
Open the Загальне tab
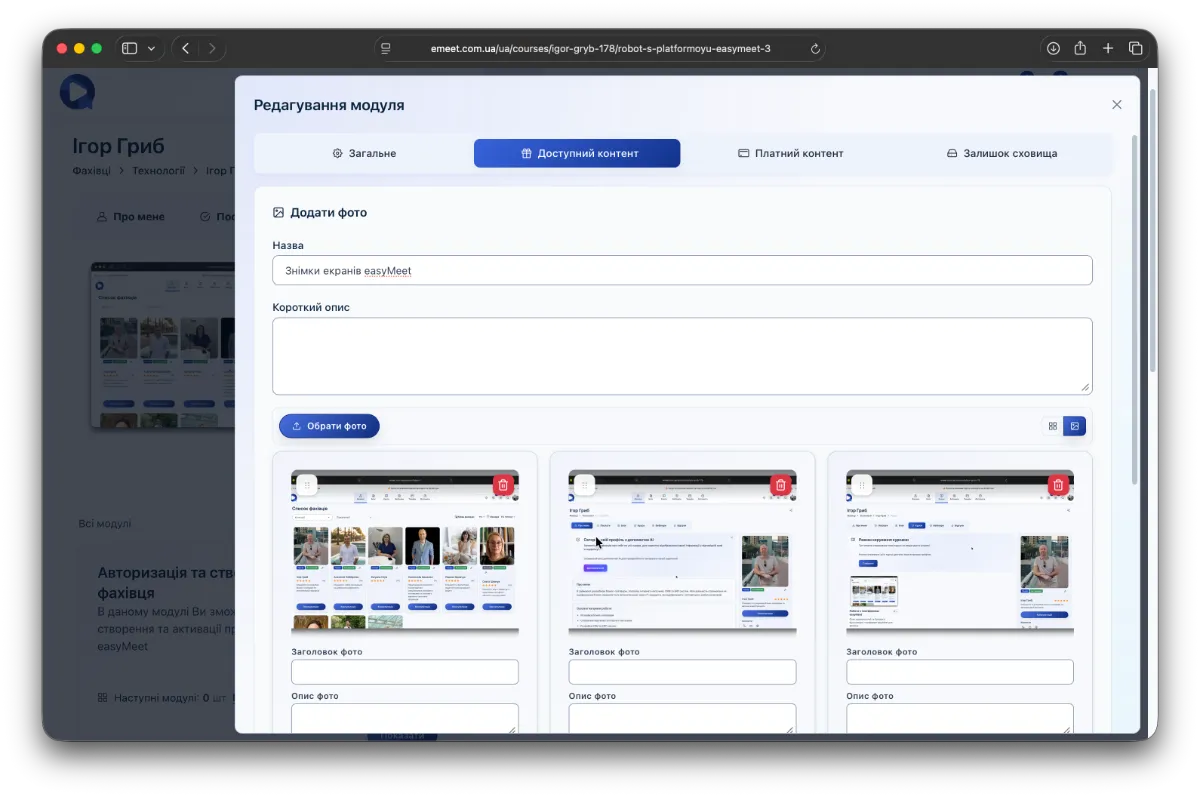365,153
